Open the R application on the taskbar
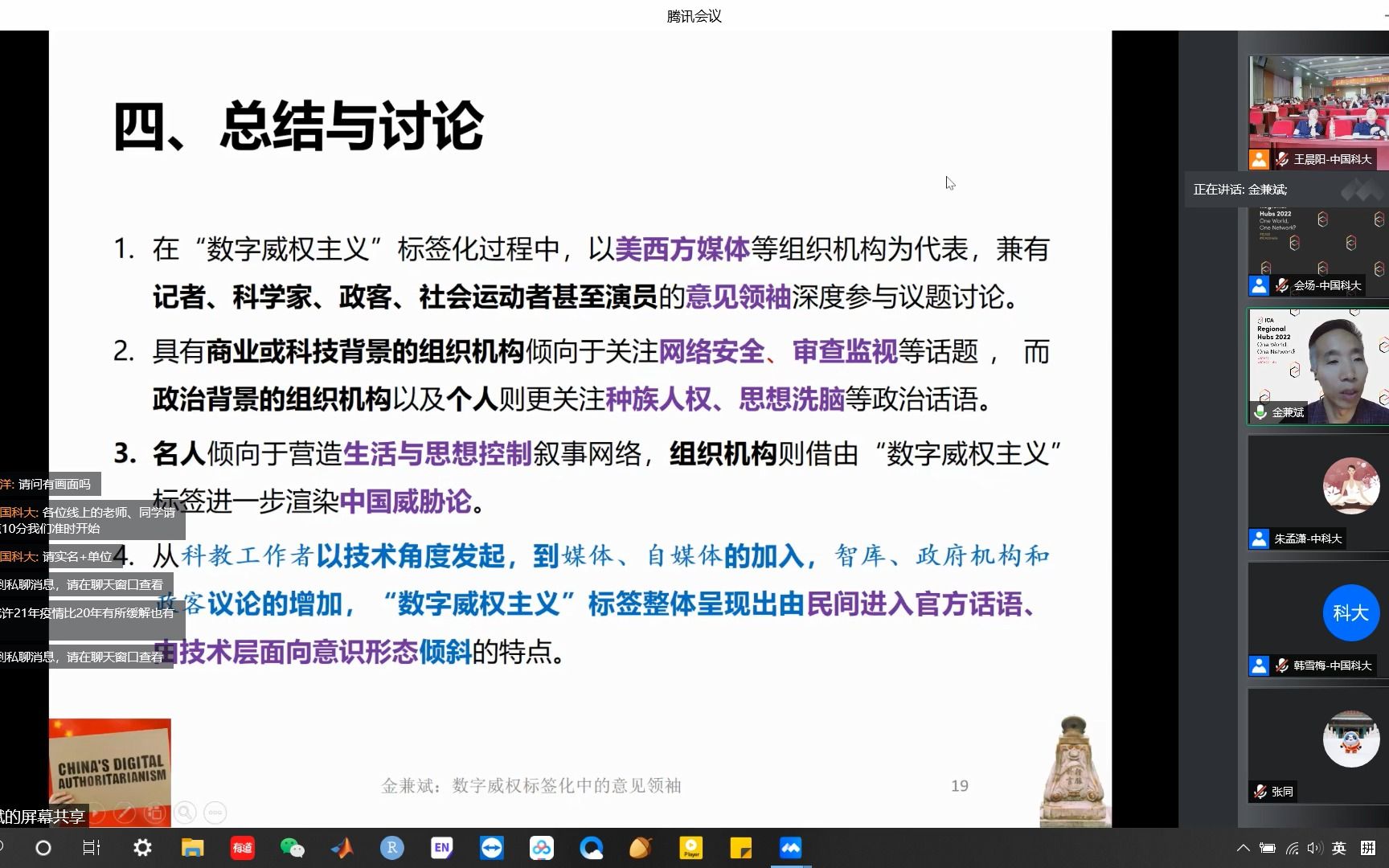The height and width of the screenshot is (868, 1389). tap(391, 848)
